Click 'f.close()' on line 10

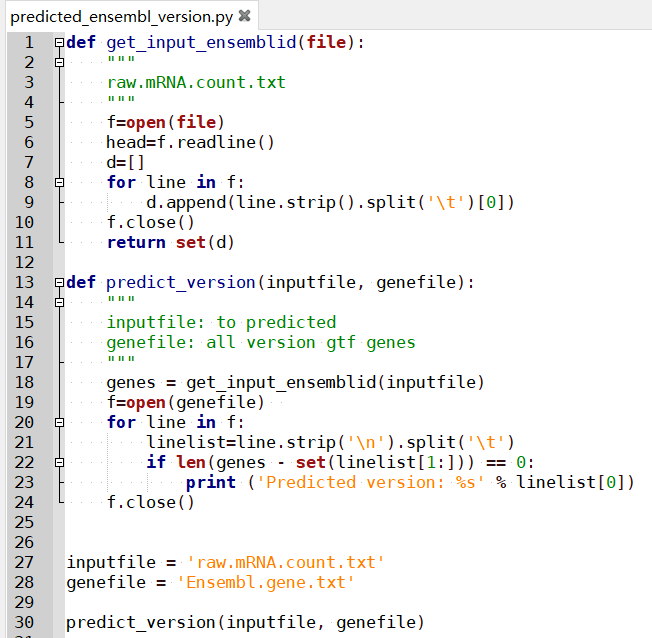point(151,223)
